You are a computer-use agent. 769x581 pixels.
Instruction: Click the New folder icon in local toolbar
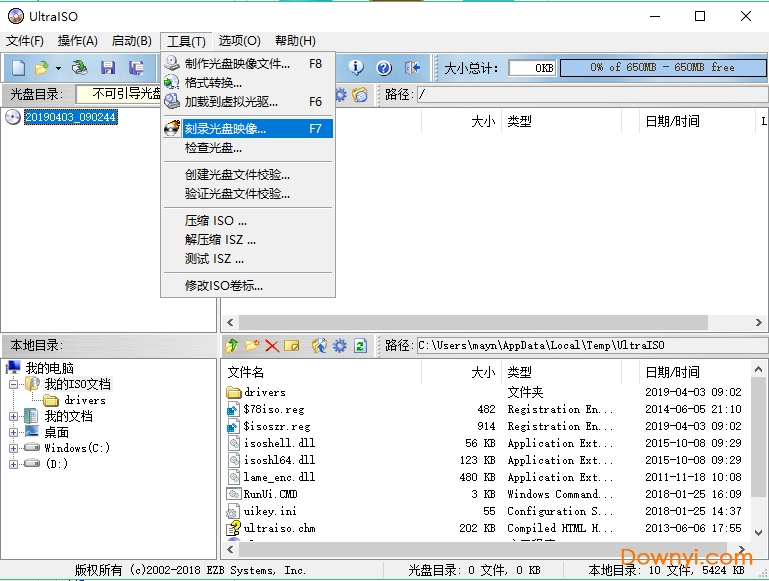click(x=252, y=346)
